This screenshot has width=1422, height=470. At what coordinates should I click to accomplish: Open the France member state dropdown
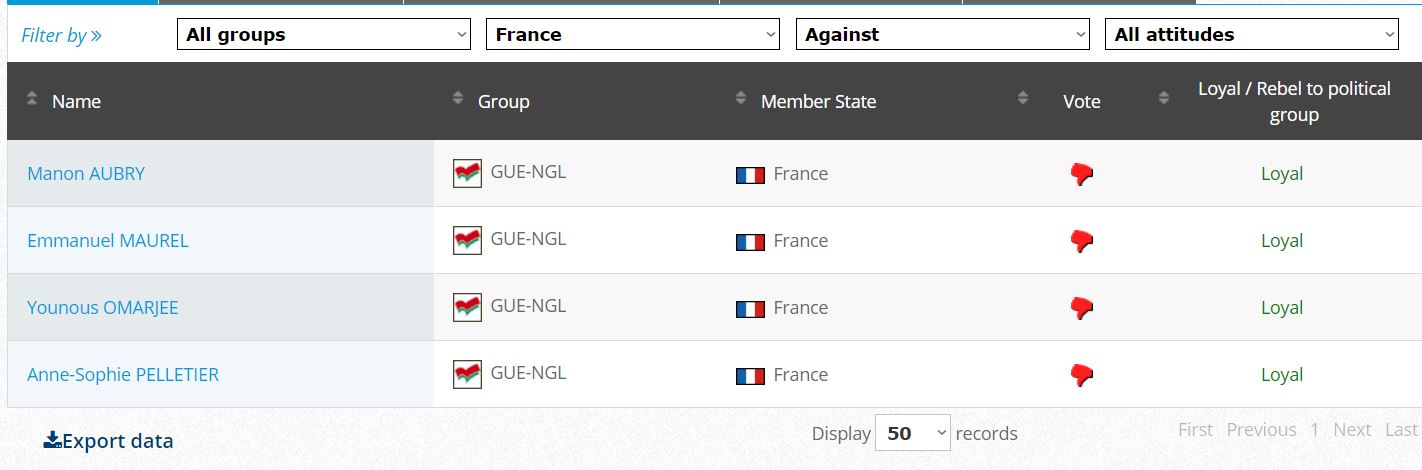point(633,35)
